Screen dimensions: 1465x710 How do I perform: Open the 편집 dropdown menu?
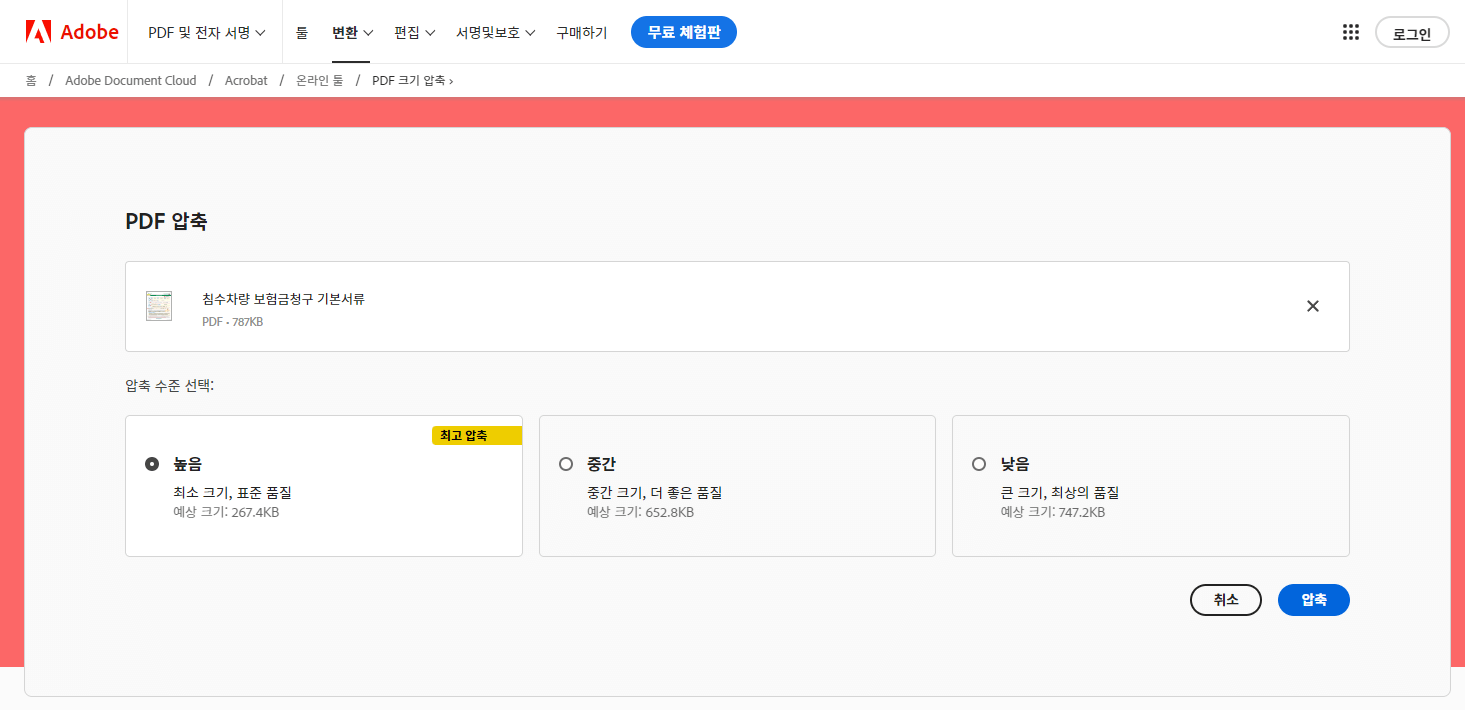coord(414,31)
